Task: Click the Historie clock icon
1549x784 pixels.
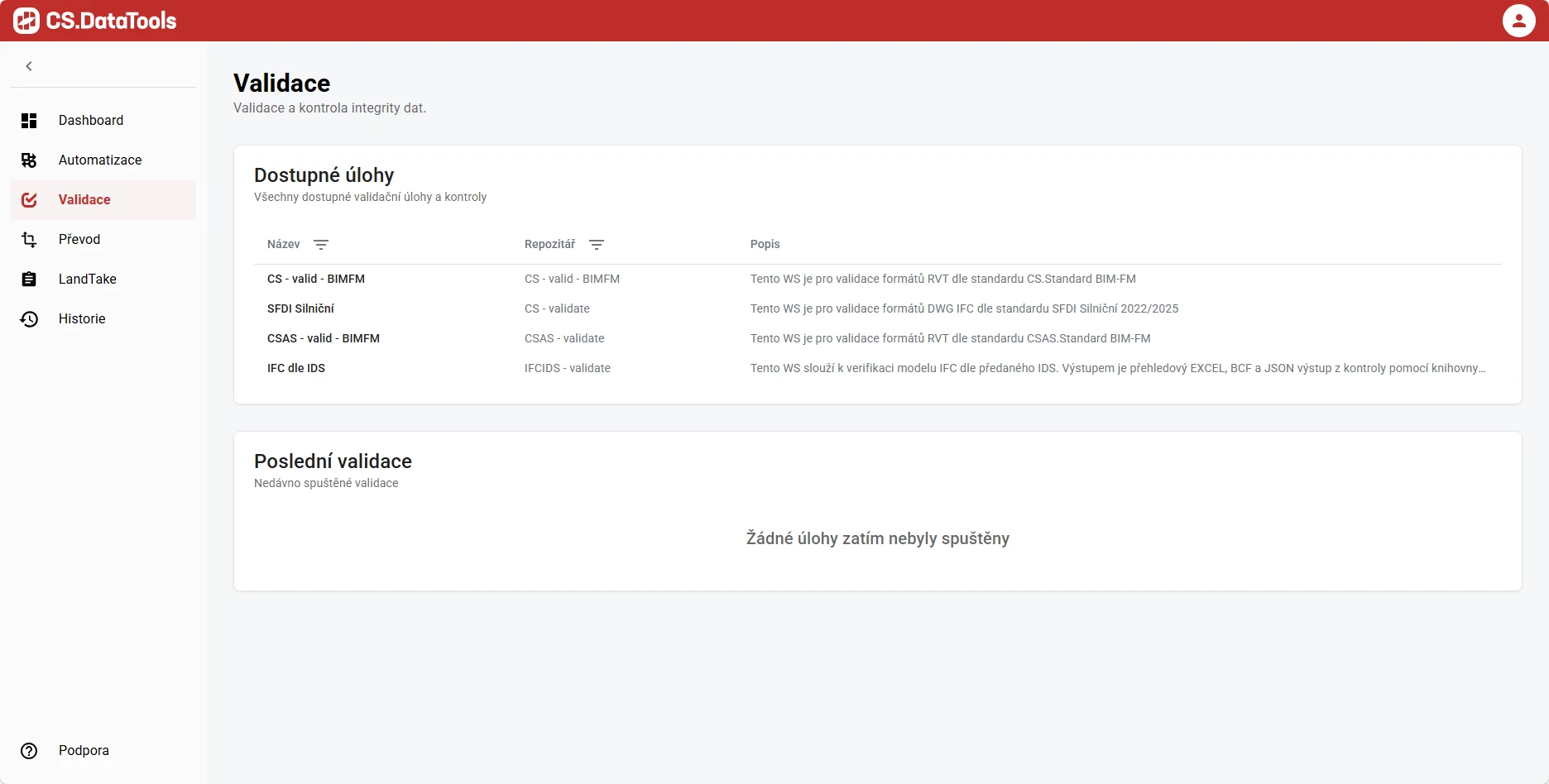Action: 29,319
